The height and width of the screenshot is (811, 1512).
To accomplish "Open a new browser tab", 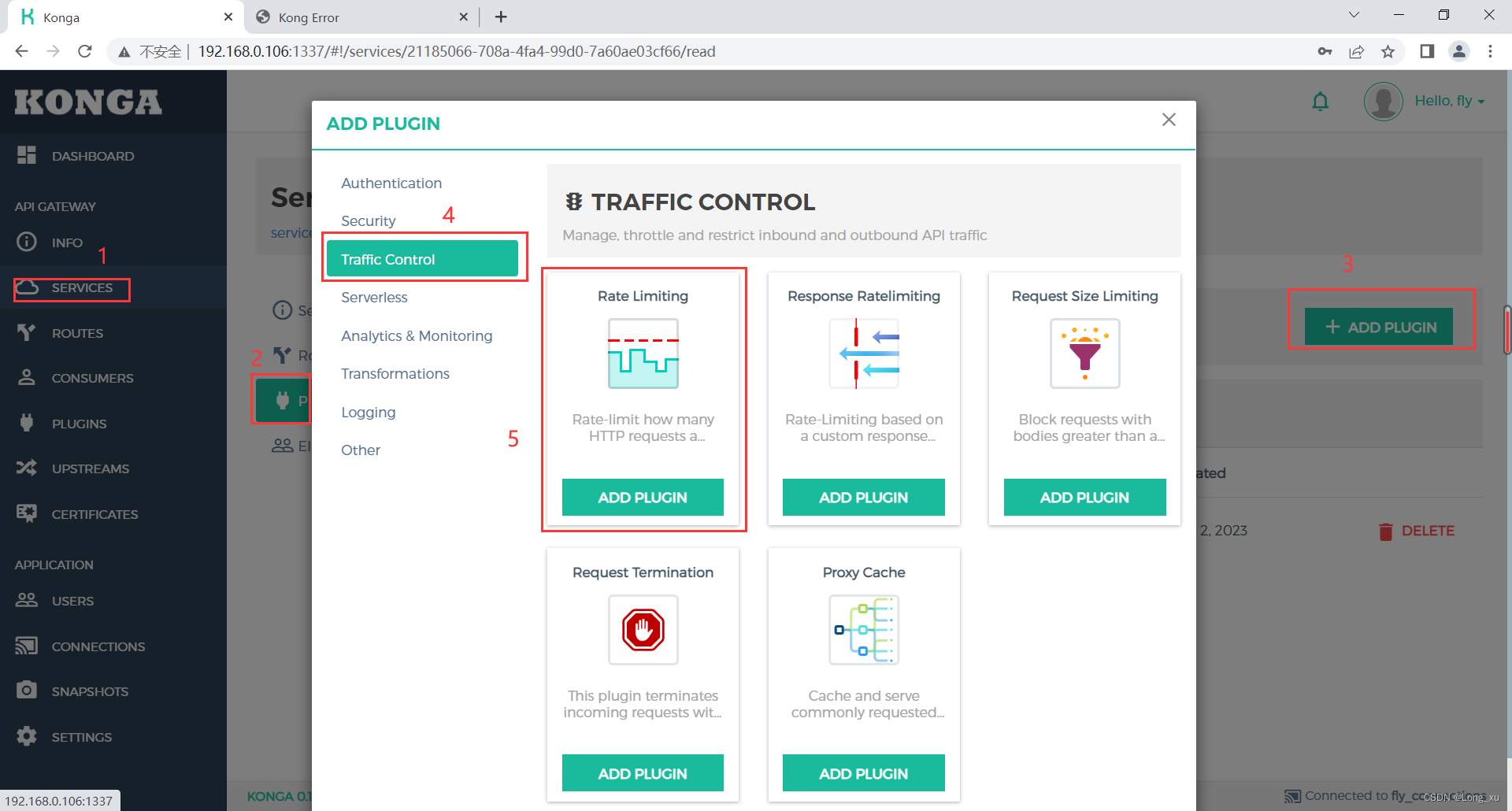I will coord(501,17).
